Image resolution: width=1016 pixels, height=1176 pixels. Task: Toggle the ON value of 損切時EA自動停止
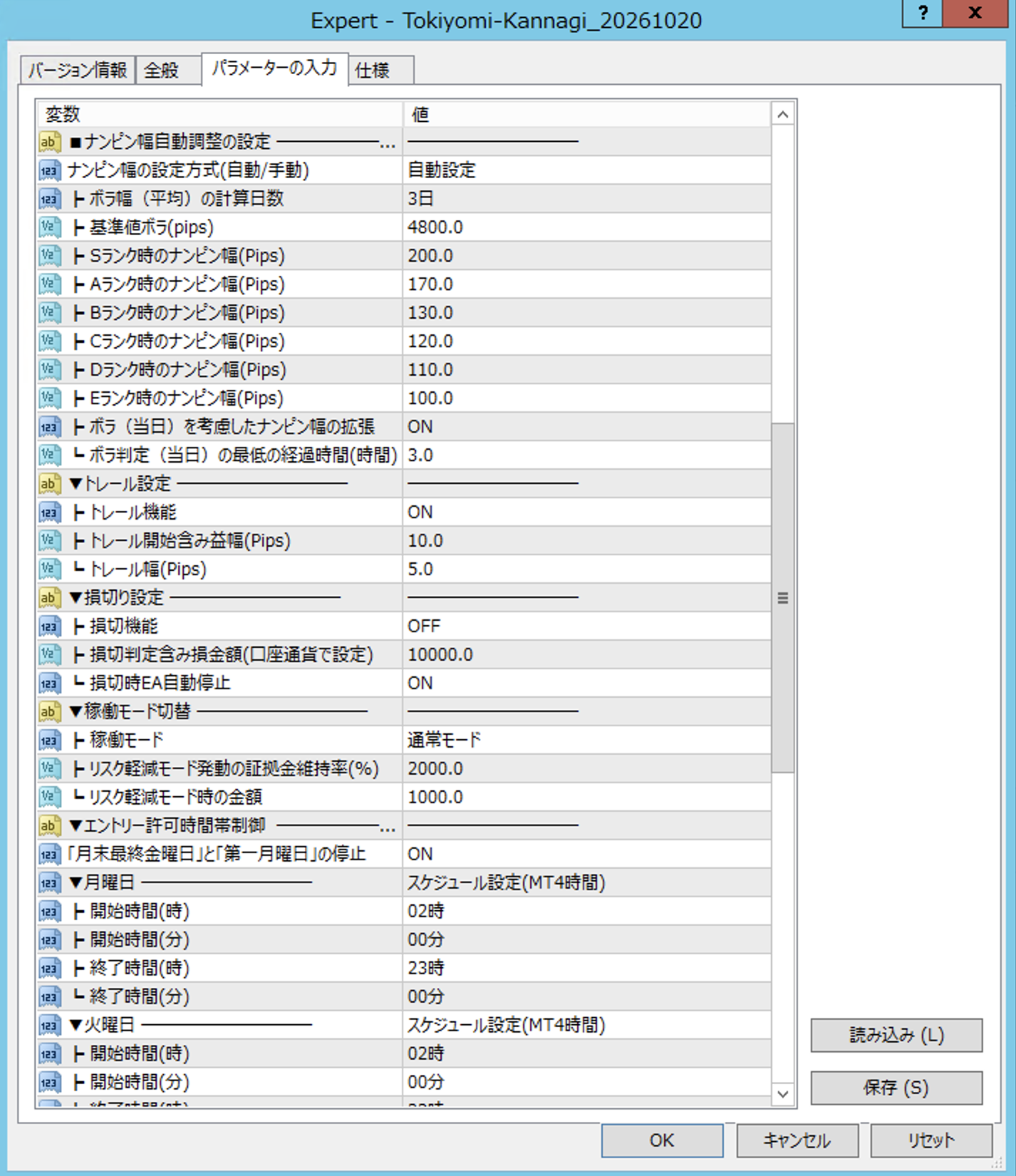coord(586,684)
